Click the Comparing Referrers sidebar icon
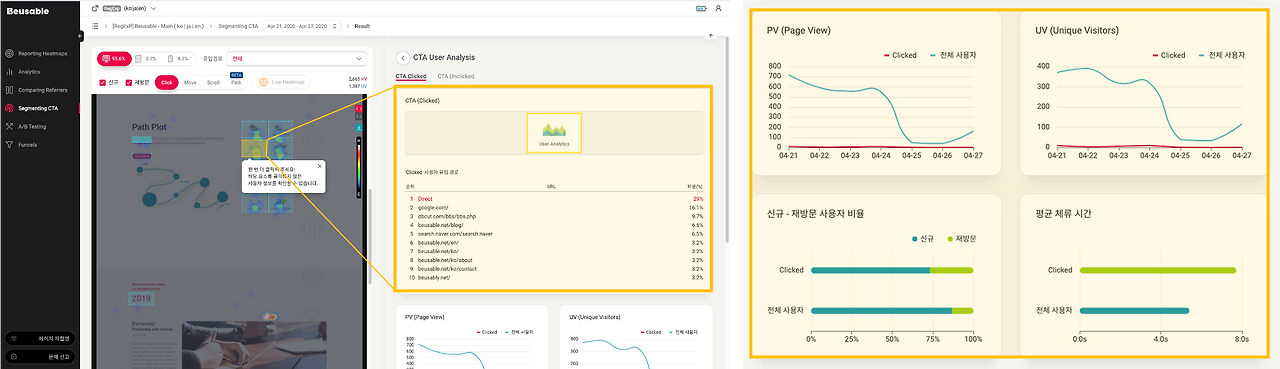Screen dimensions: 1280x369 point(9,90)
